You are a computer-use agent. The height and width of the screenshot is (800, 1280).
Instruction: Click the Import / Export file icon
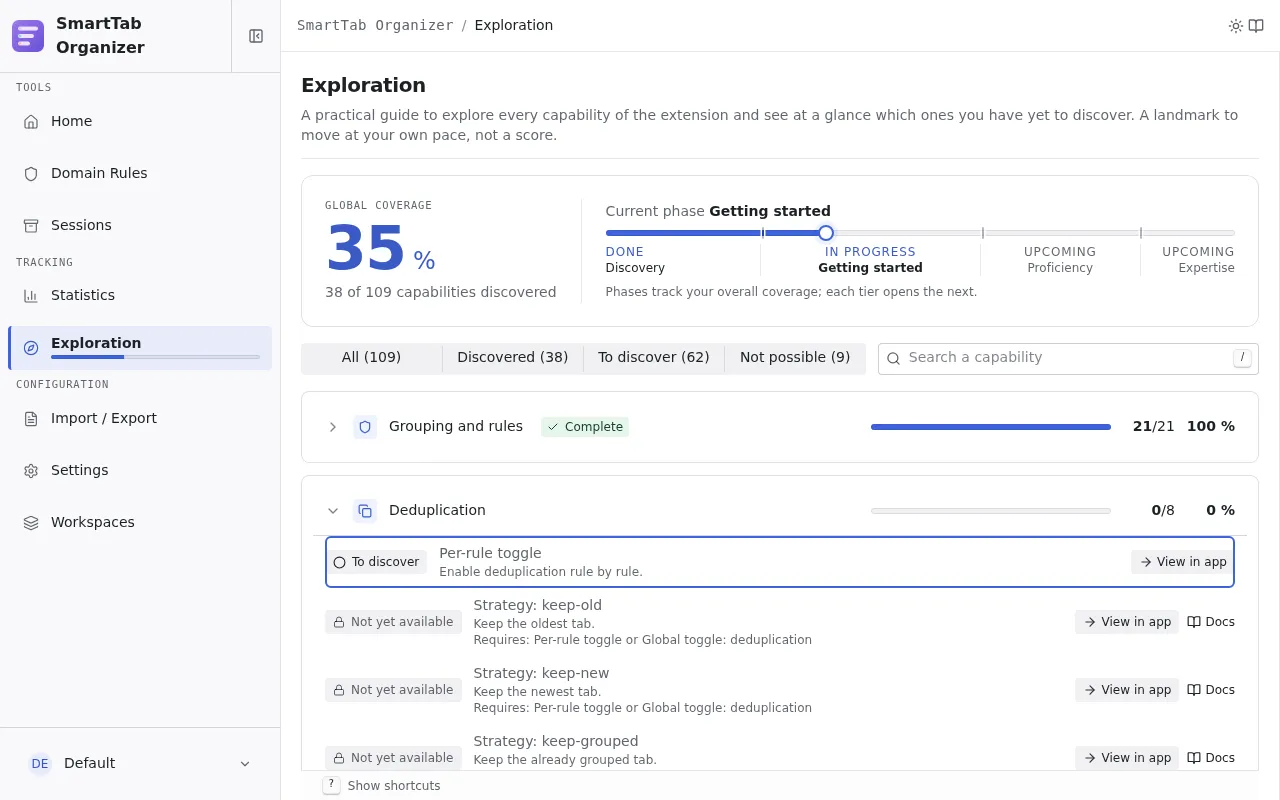[31, 419]
